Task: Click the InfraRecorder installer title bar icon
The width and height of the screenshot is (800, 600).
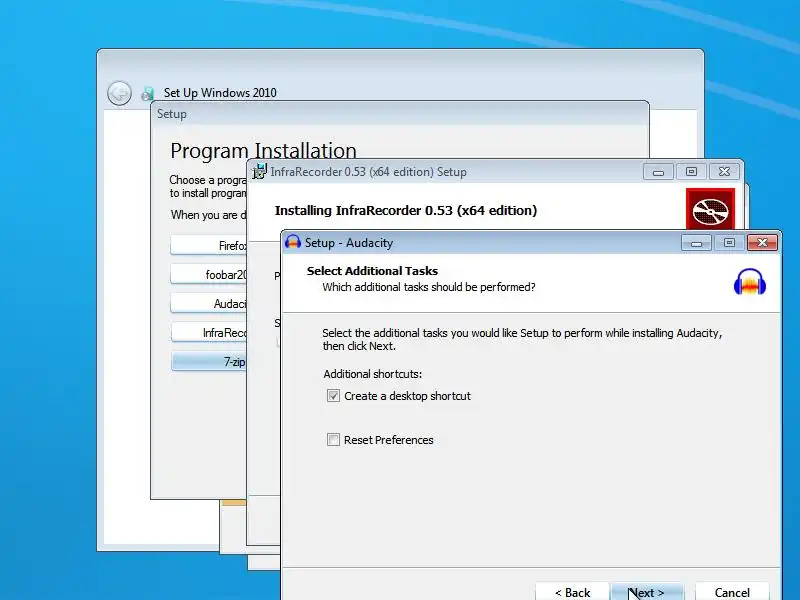Action: point(260,171)
